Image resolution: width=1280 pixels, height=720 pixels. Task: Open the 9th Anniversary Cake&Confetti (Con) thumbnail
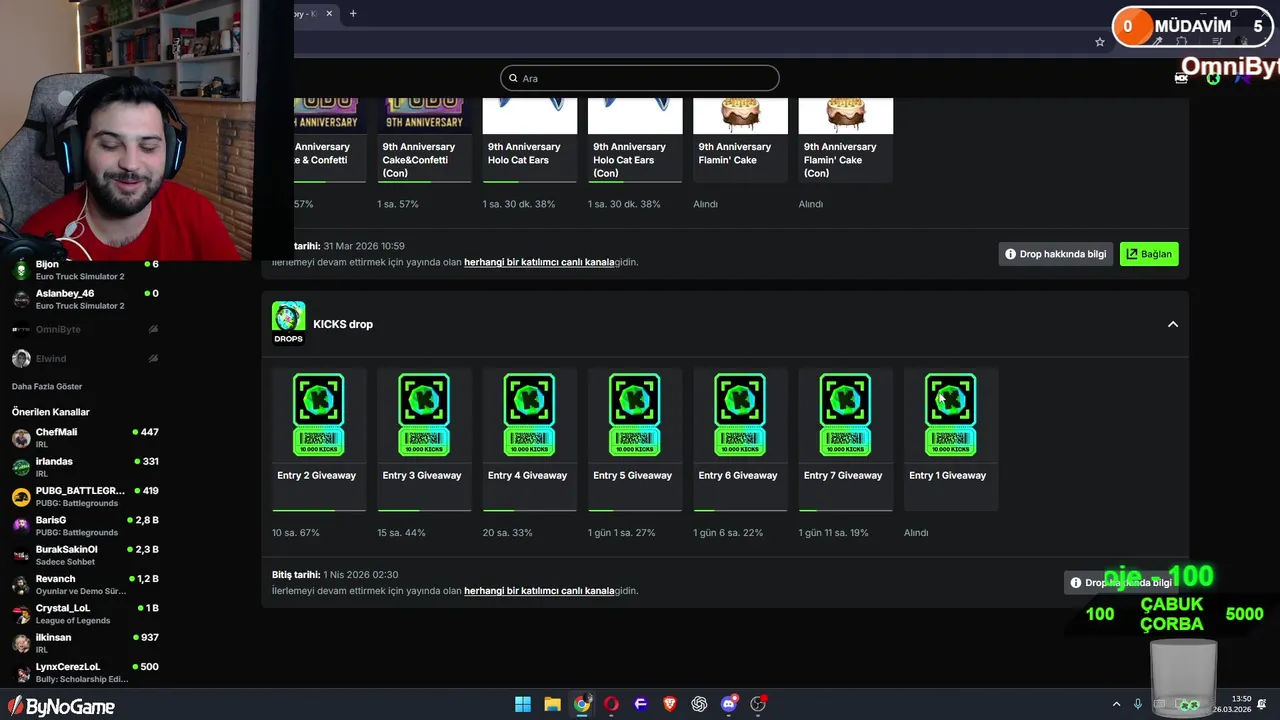[424, 115]
